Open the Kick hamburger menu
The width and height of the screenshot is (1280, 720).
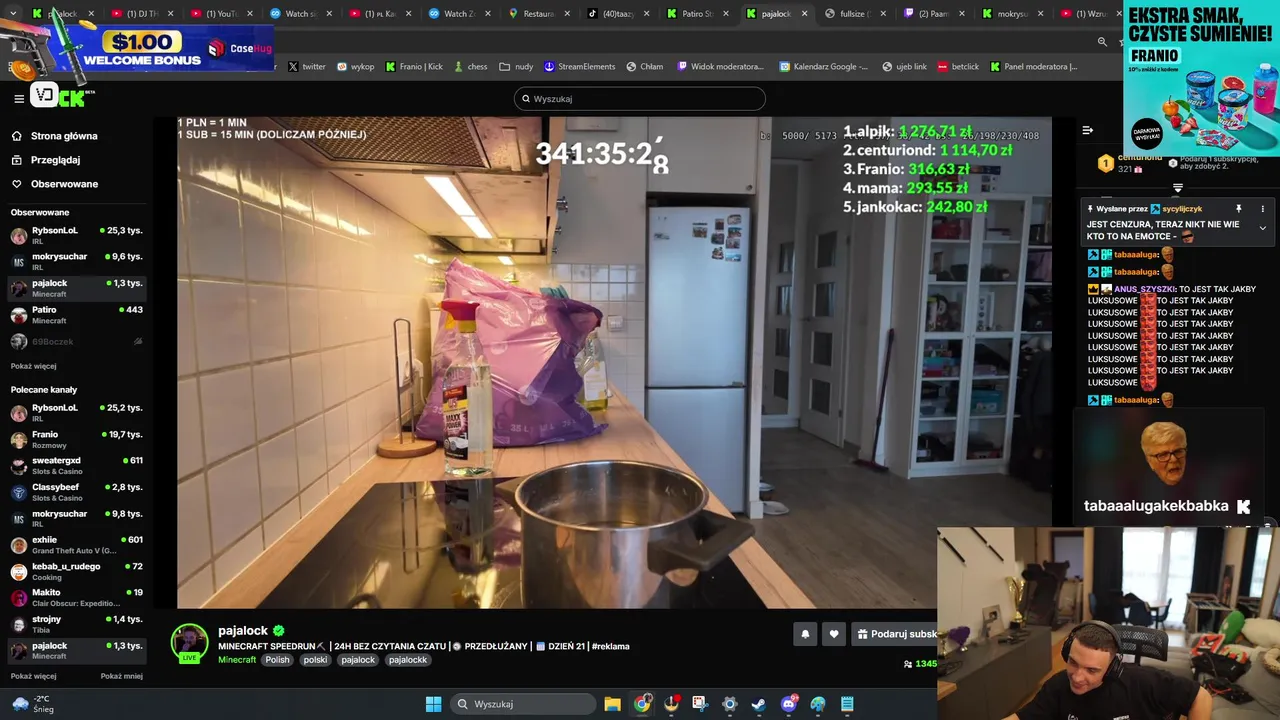[19, 98]
